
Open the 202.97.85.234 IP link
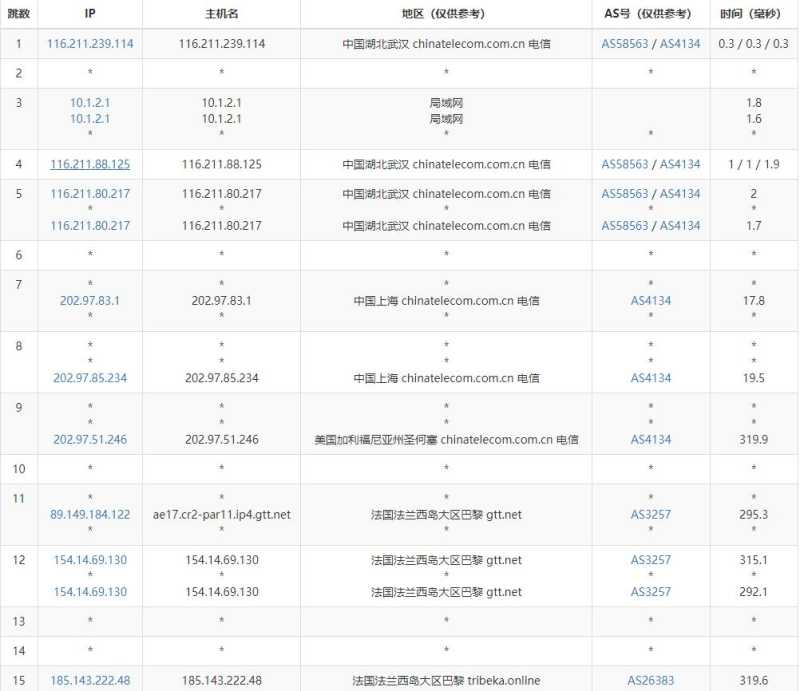point(90,378)
